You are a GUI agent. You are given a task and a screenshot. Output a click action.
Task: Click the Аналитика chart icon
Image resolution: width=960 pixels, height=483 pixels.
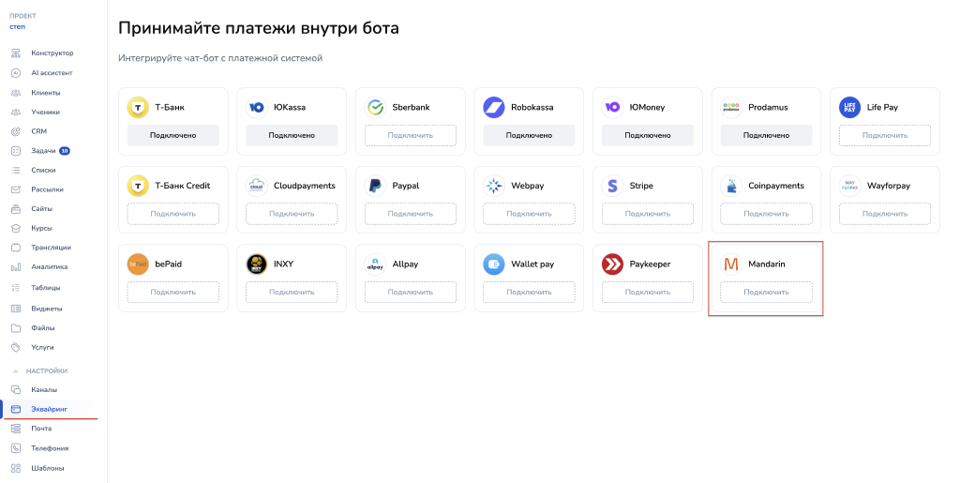point(16,267)
